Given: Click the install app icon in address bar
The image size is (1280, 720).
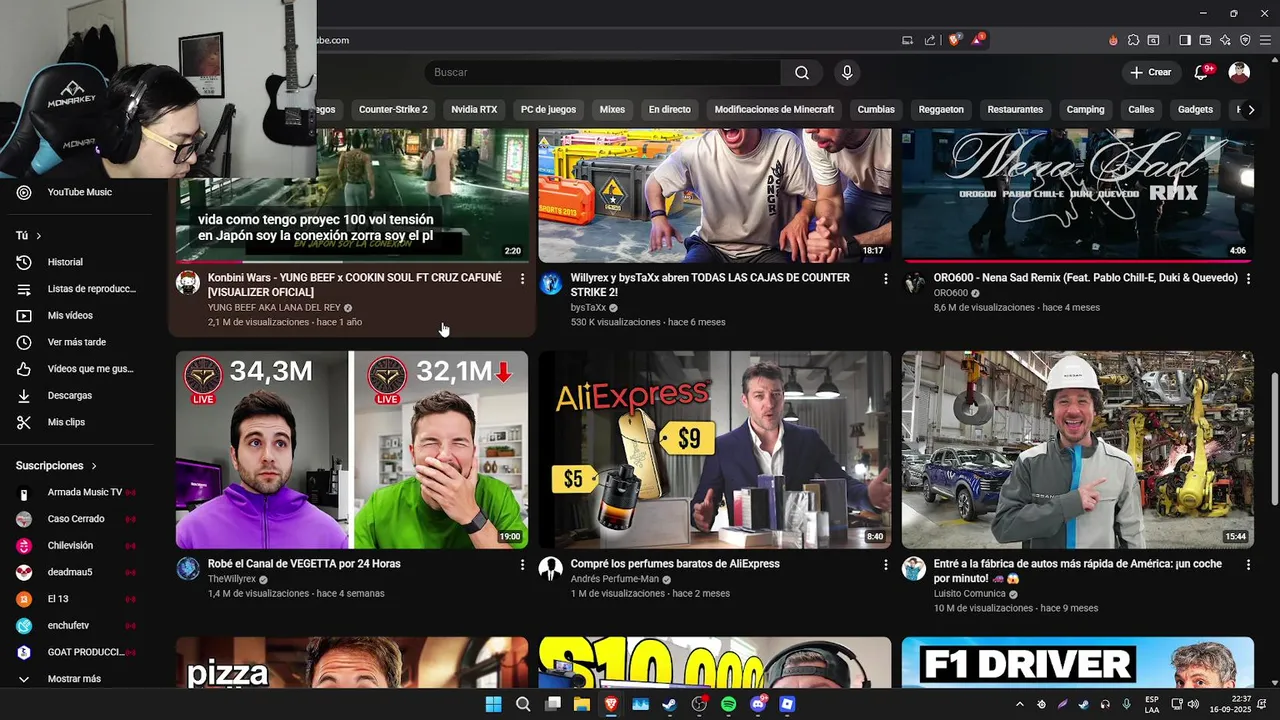Looking at the screenshot, I should click(x=908, y=40).
